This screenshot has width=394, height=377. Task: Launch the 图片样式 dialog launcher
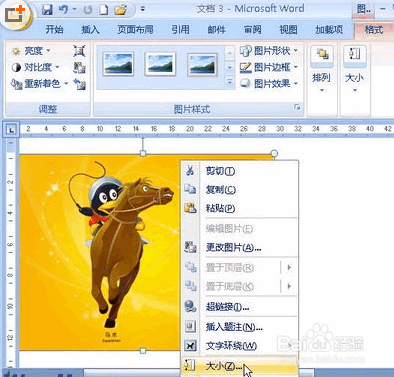[297, 107]
